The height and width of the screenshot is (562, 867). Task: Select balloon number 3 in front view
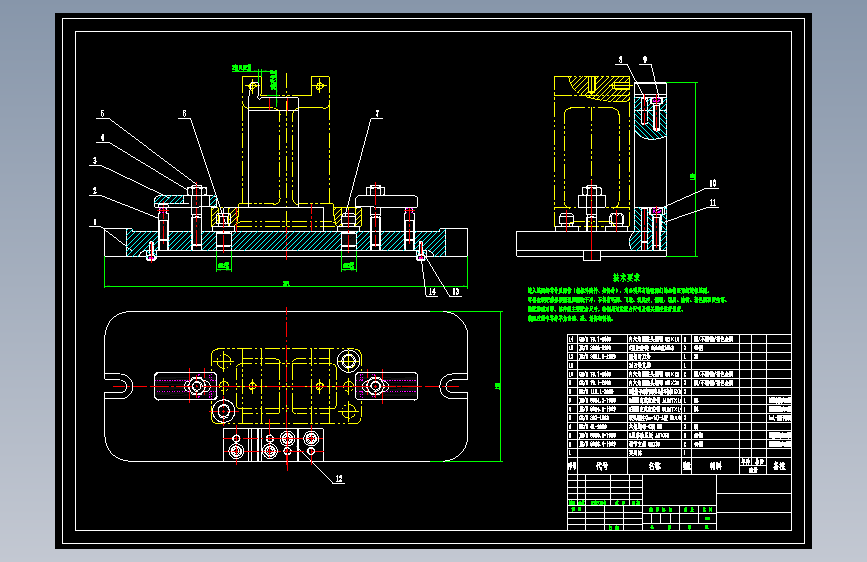pos(95,160)
